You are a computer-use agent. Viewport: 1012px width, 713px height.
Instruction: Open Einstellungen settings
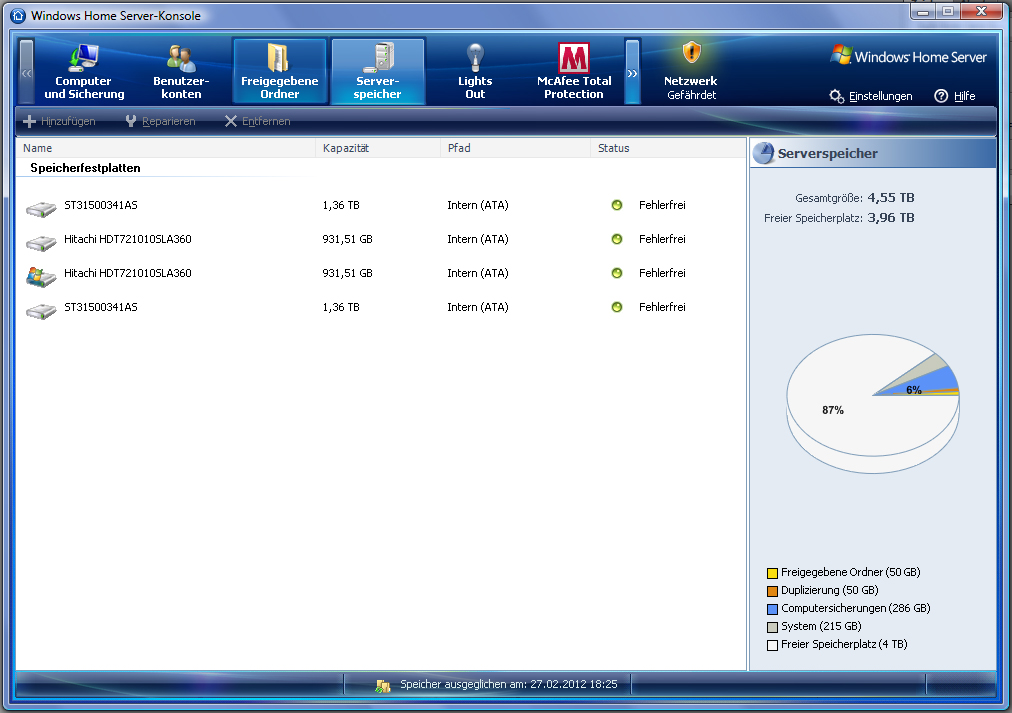coord(871,96)
